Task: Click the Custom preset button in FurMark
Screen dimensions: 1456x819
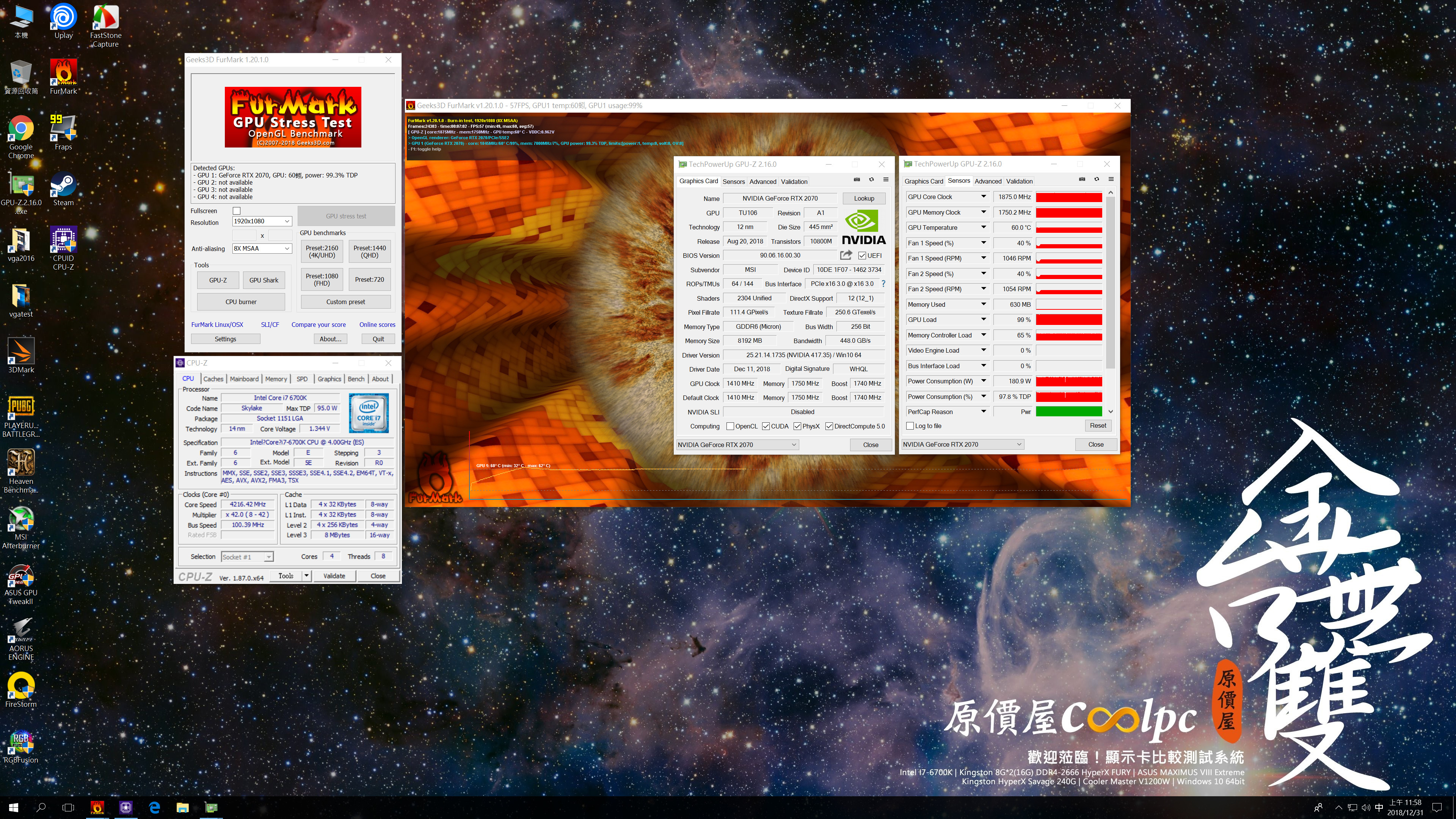Action: 345,302
